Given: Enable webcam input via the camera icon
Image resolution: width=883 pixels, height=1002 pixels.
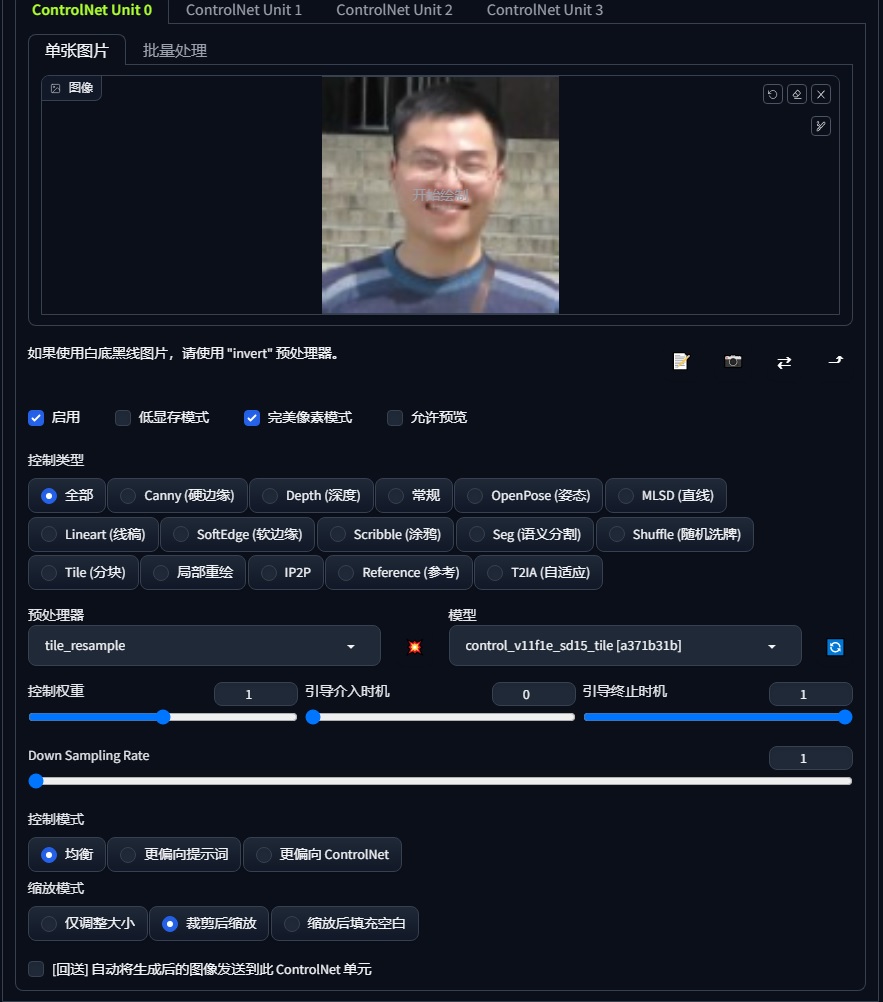Looking at the screenshot, I should [x=733, y=361].
